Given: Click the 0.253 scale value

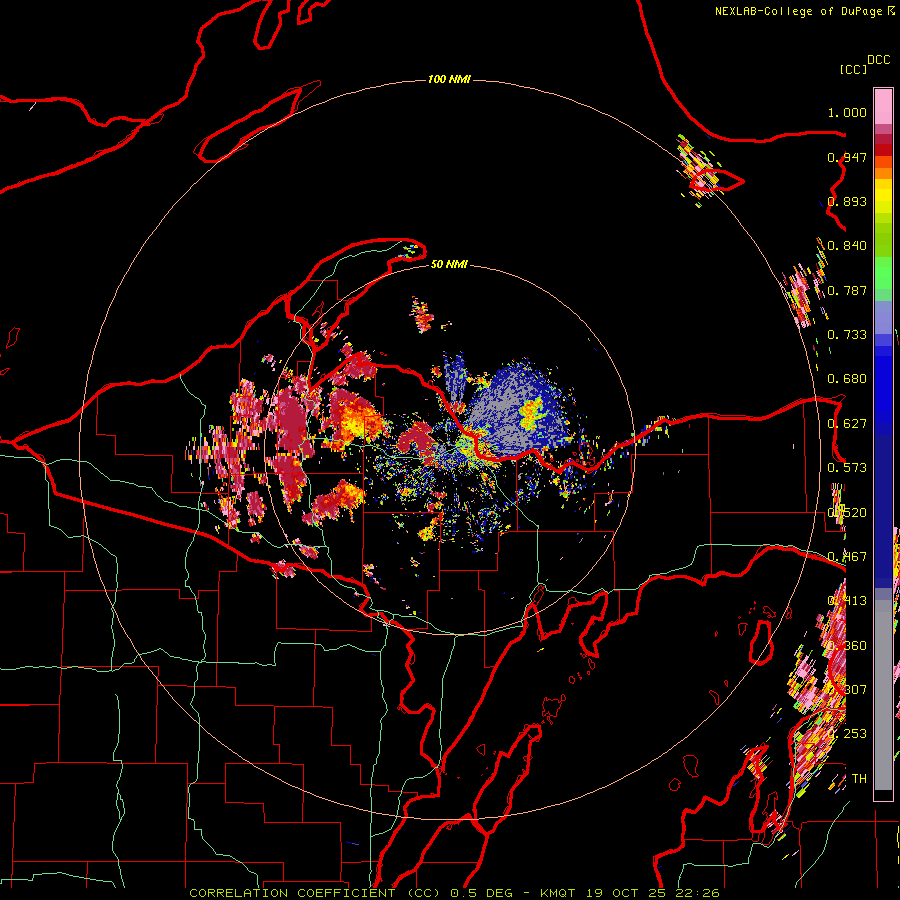Looking at the screenshot, I should pos(847,734).
